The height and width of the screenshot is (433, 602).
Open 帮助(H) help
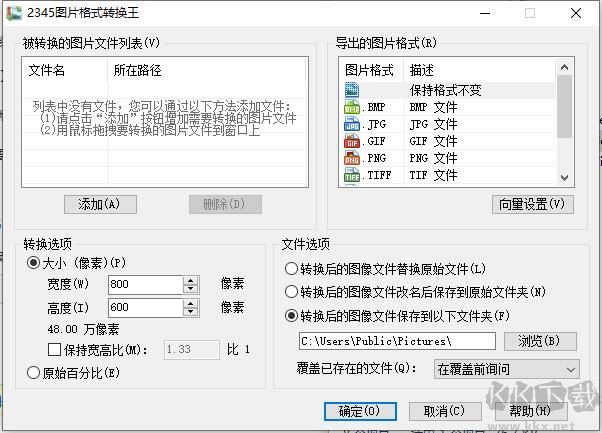pyautogui.click(x=531, y=411)
